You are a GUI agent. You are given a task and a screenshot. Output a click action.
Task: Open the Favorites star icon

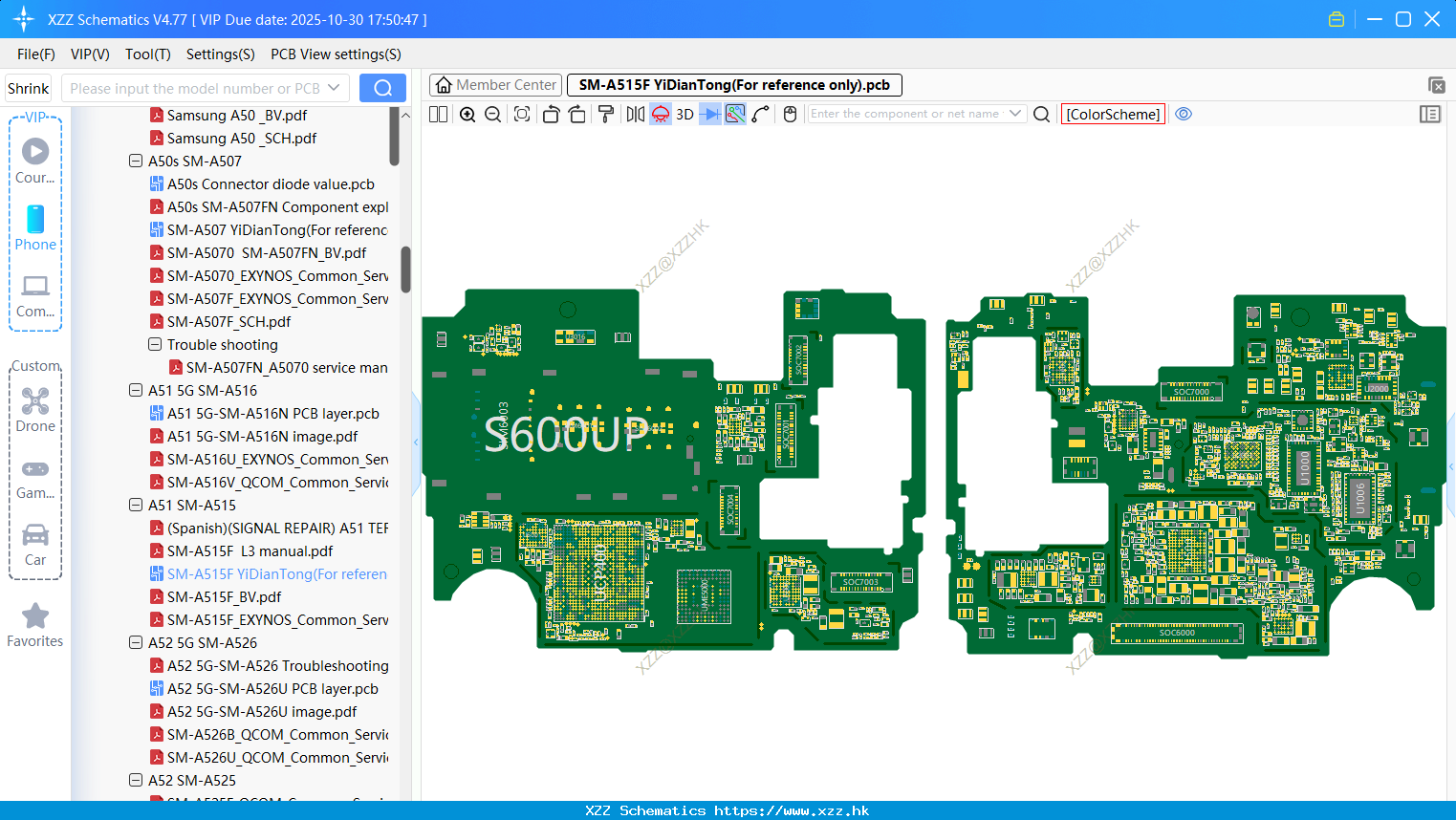tap(35, 625)
